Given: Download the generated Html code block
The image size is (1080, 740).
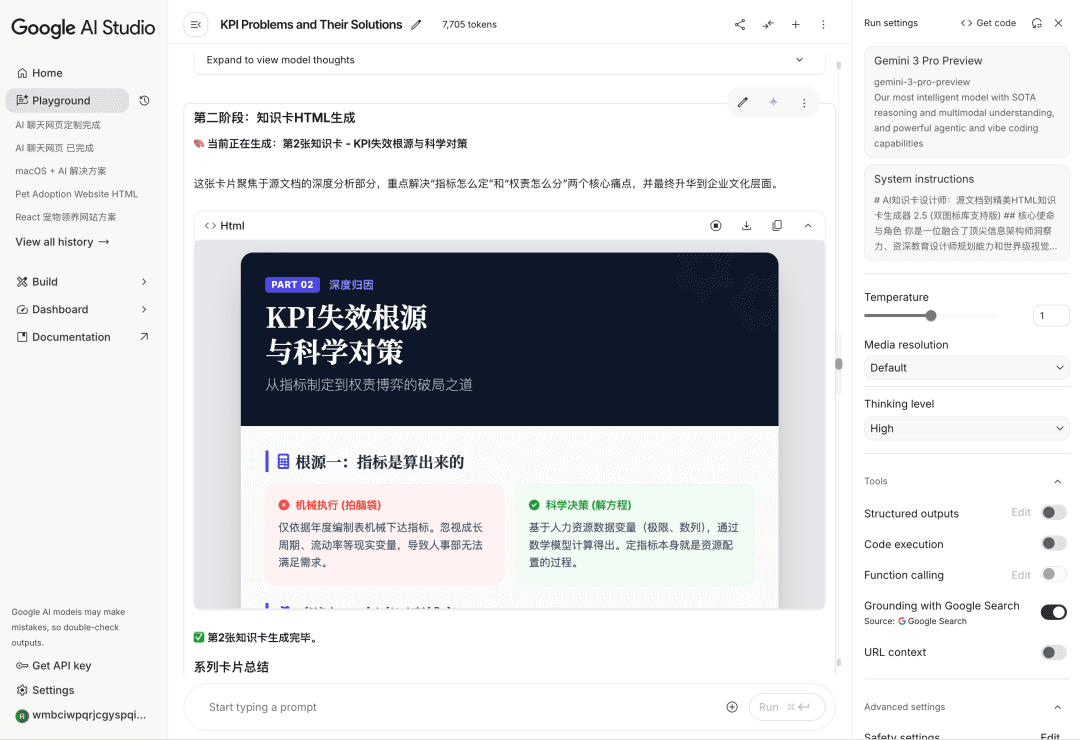Looking at the screenshot, I should (x=746, y=226).
